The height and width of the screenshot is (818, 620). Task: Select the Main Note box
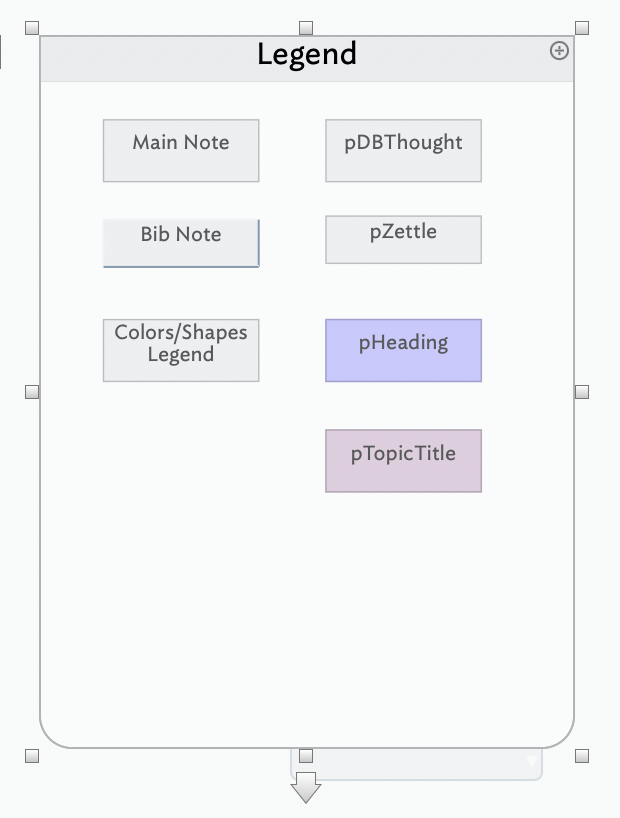181,151
